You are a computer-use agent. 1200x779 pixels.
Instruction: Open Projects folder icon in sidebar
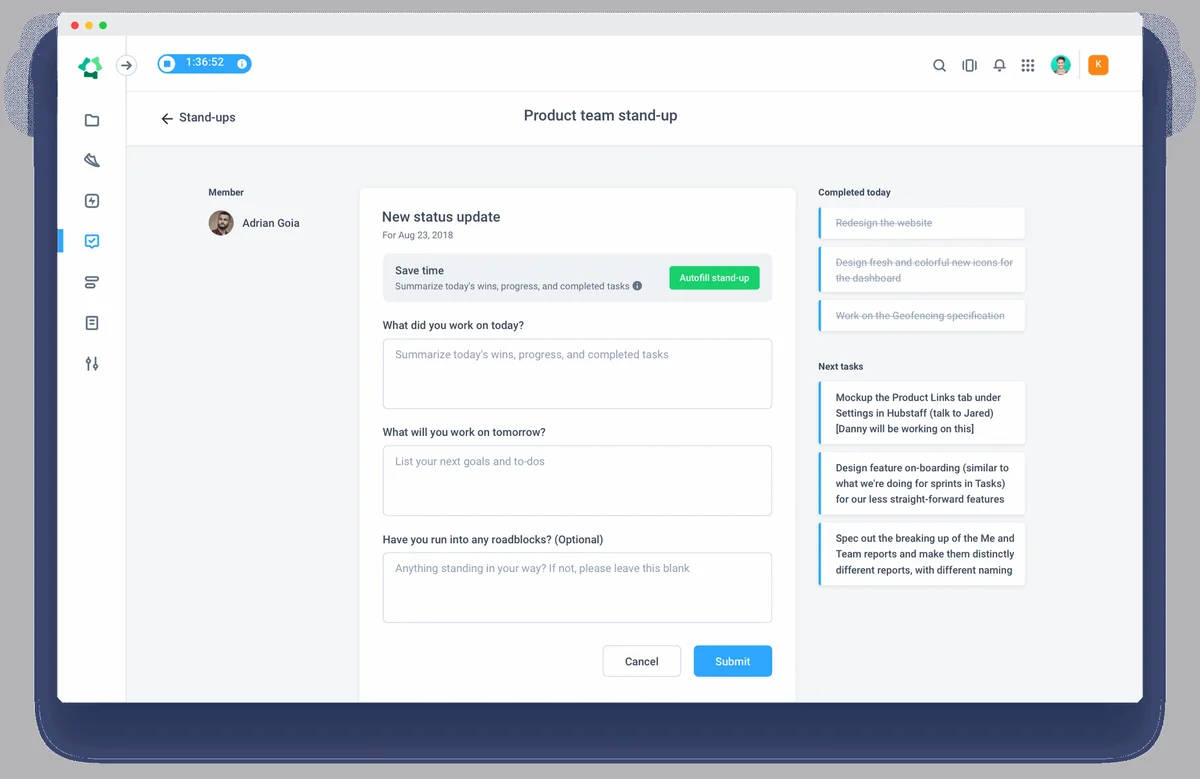[92, 120]
